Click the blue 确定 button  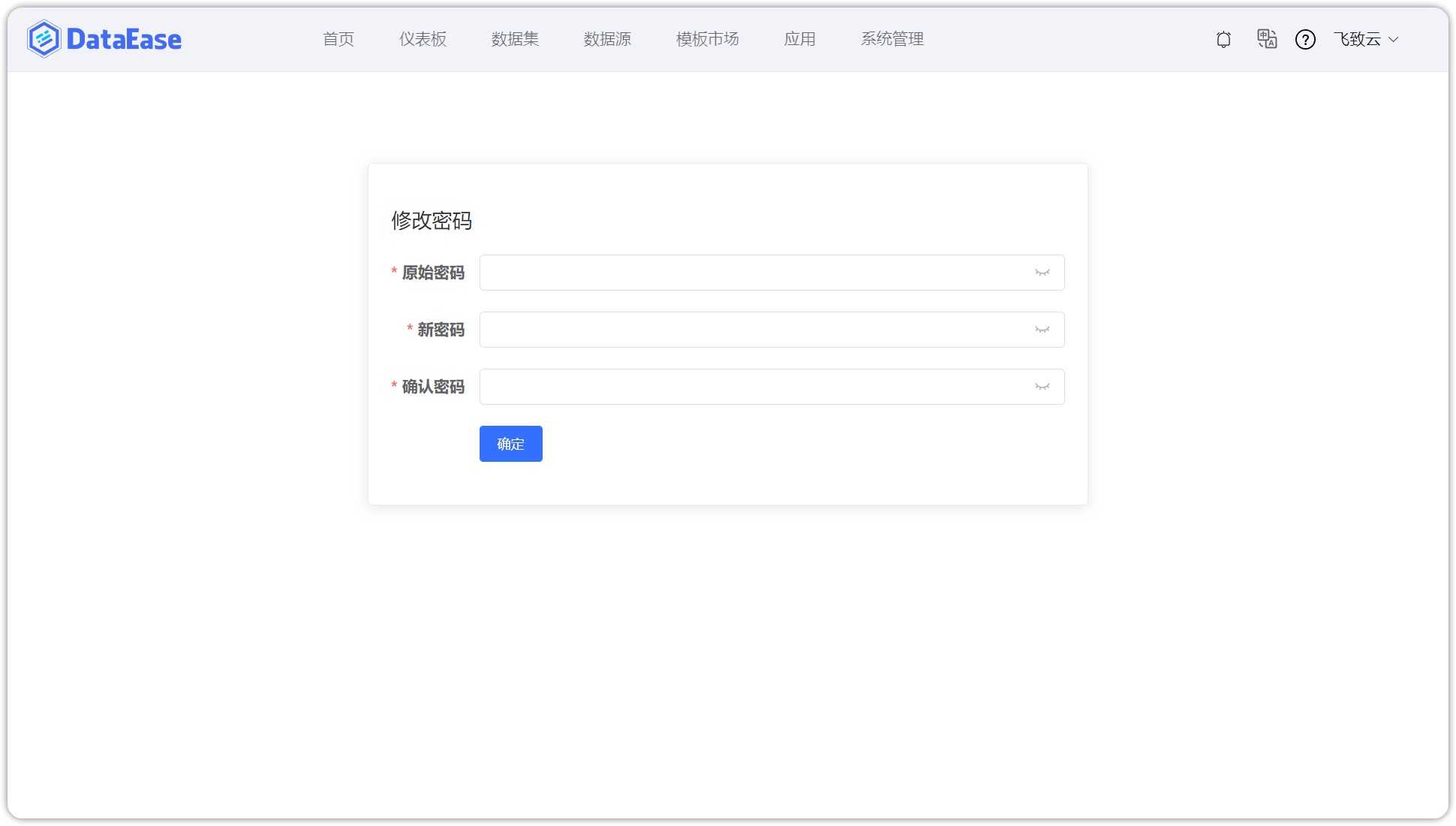[x=511, y=444]
